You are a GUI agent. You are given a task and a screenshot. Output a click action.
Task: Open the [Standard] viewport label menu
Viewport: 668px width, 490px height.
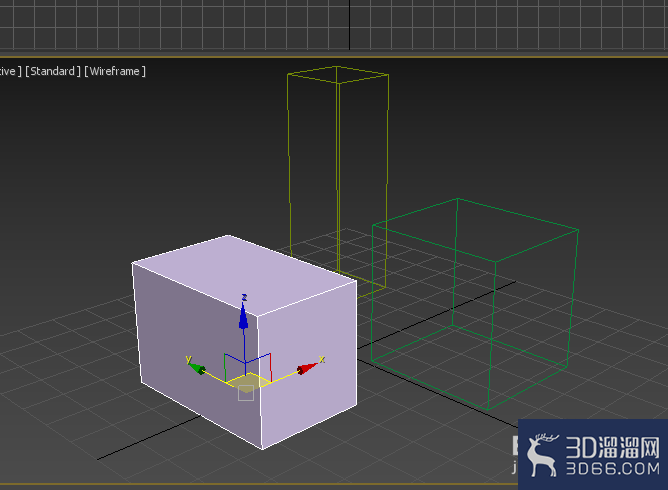tap(53, 71)
